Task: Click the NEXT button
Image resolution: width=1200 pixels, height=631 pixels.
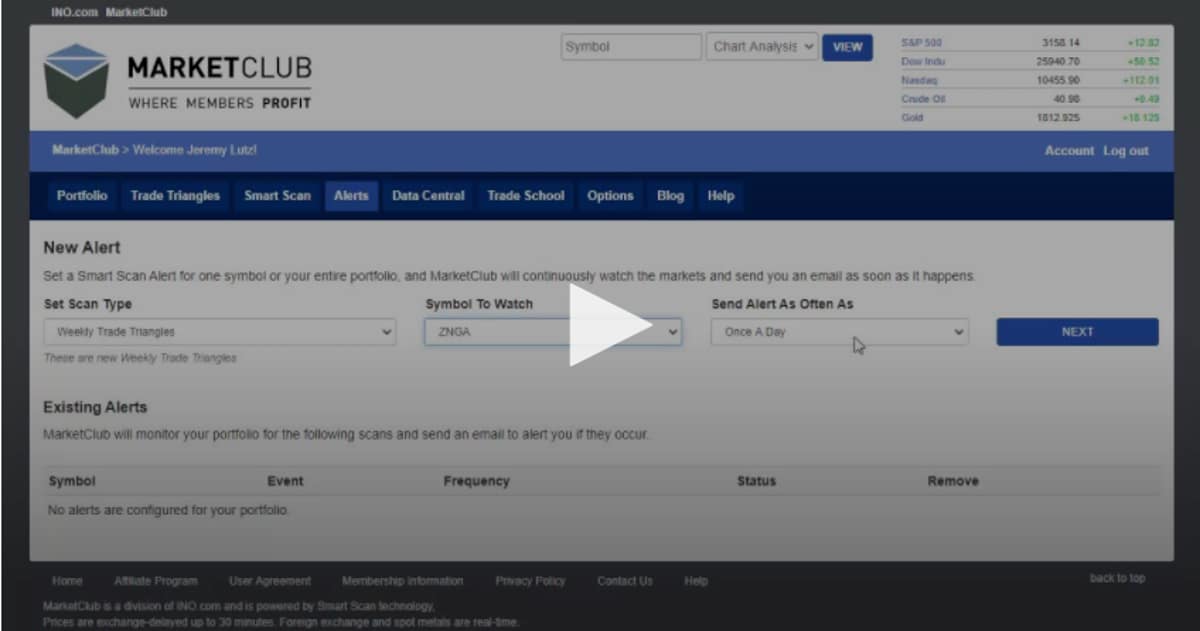Action: click(1077, 332)
